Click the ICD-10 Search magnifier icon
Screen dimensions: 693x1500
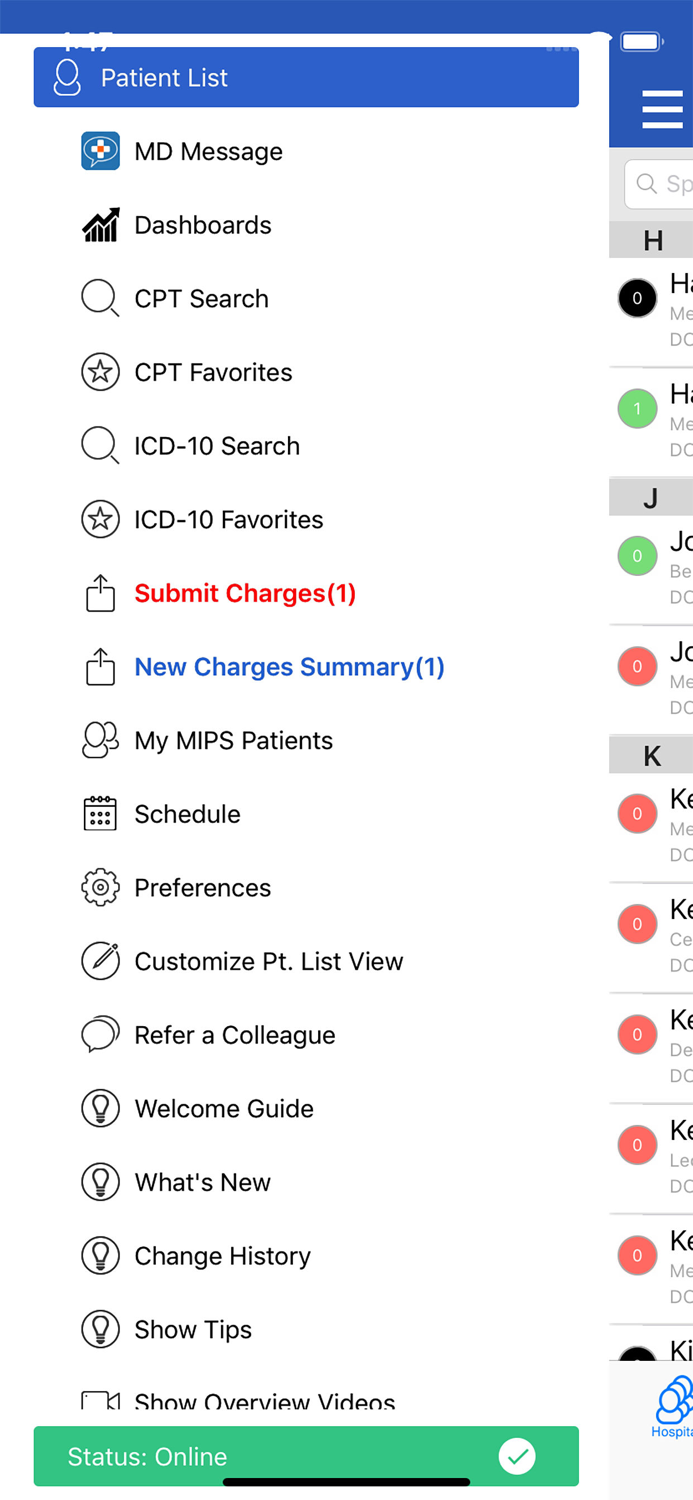pyautogui.click(x=100, y=446)
